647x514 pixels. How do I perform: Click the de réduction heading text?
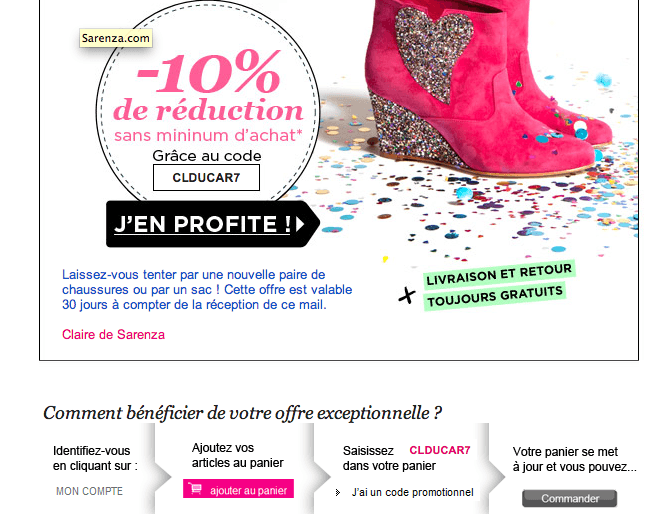tap(208, 110)
